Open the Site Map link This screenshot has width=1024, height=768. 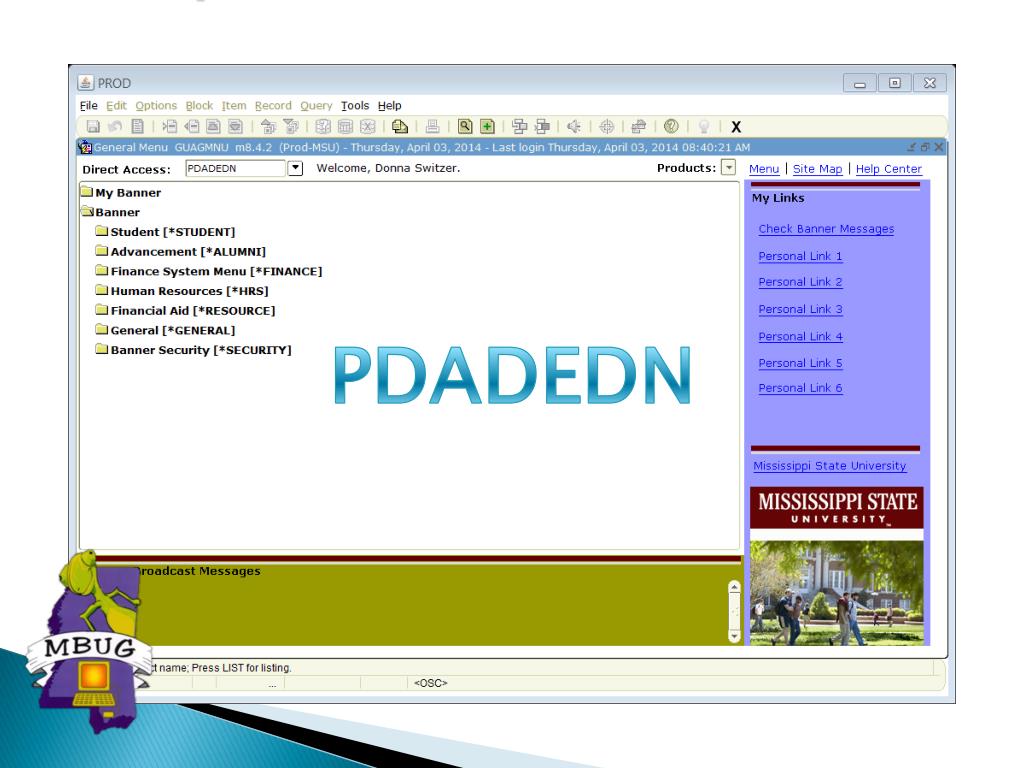point(817,169)
